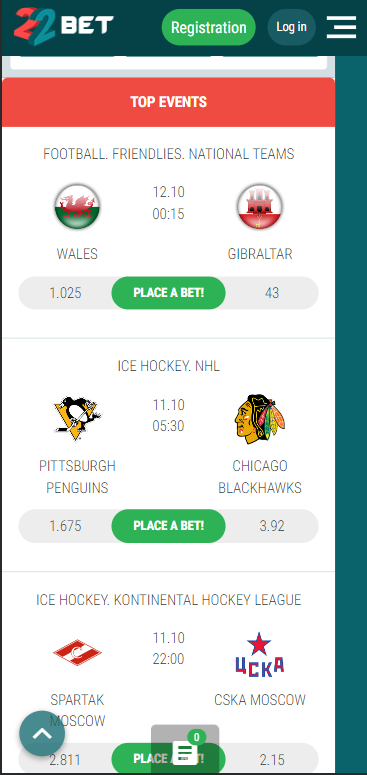Tap the Spartak Moscow logo

pyautogui.click(x=77, y=652)
